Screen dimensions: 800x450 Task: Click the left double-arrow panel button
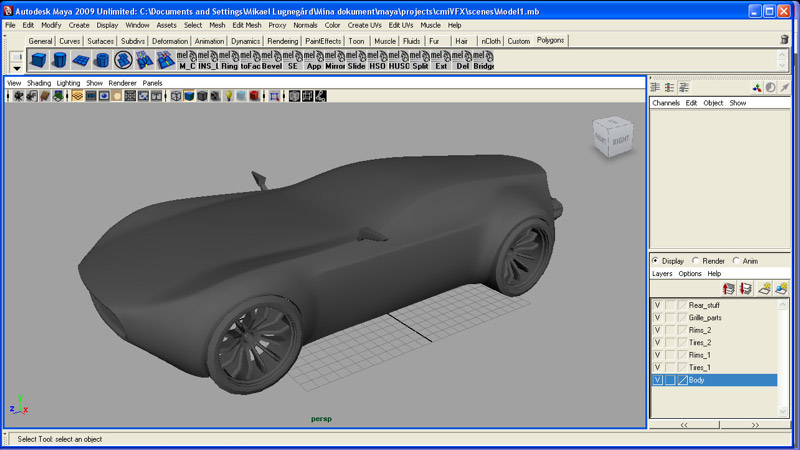(x=684, y=424)
